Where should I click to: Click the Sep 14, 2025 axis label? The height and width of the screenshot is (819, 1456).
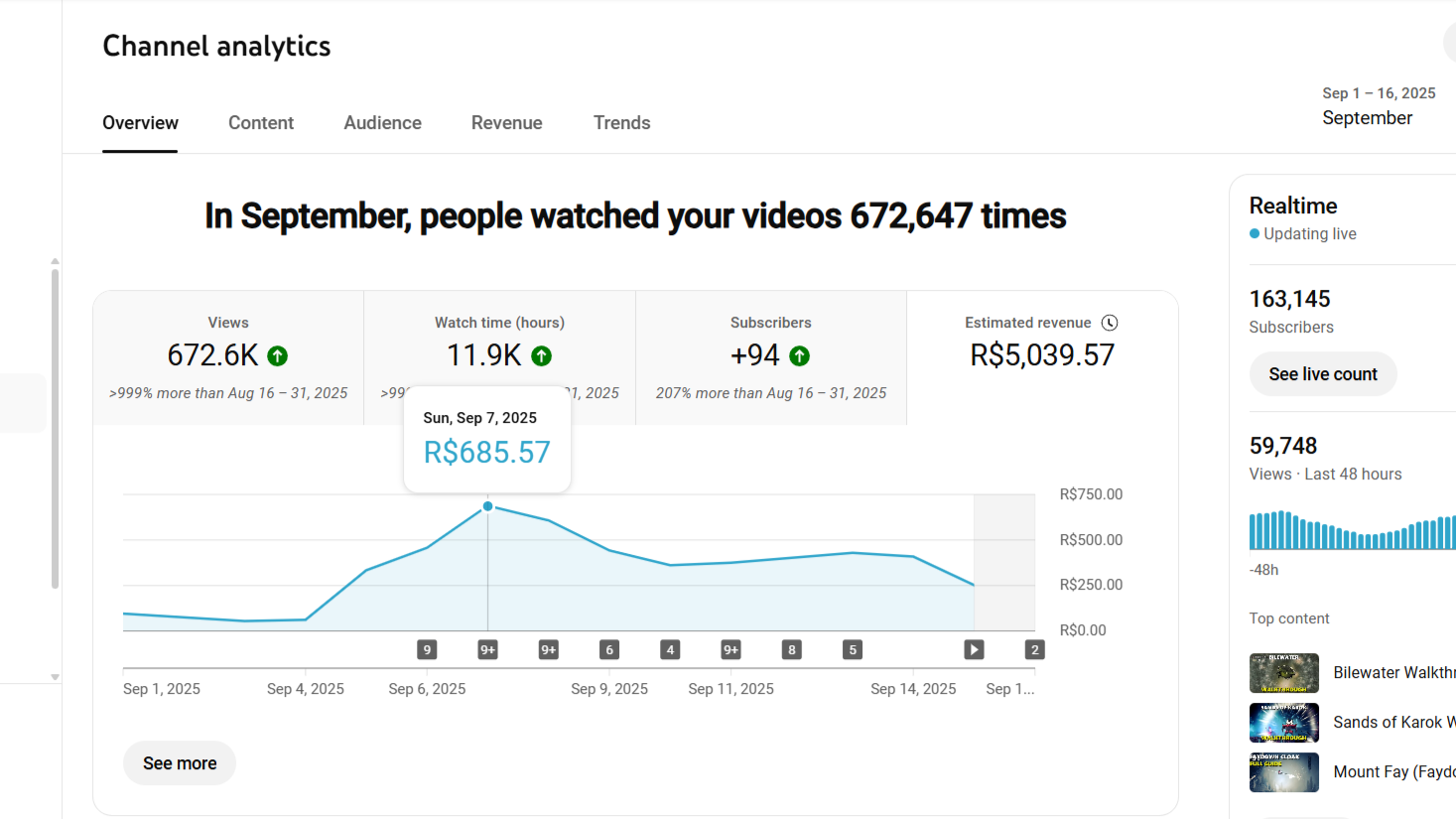(913, 689)
